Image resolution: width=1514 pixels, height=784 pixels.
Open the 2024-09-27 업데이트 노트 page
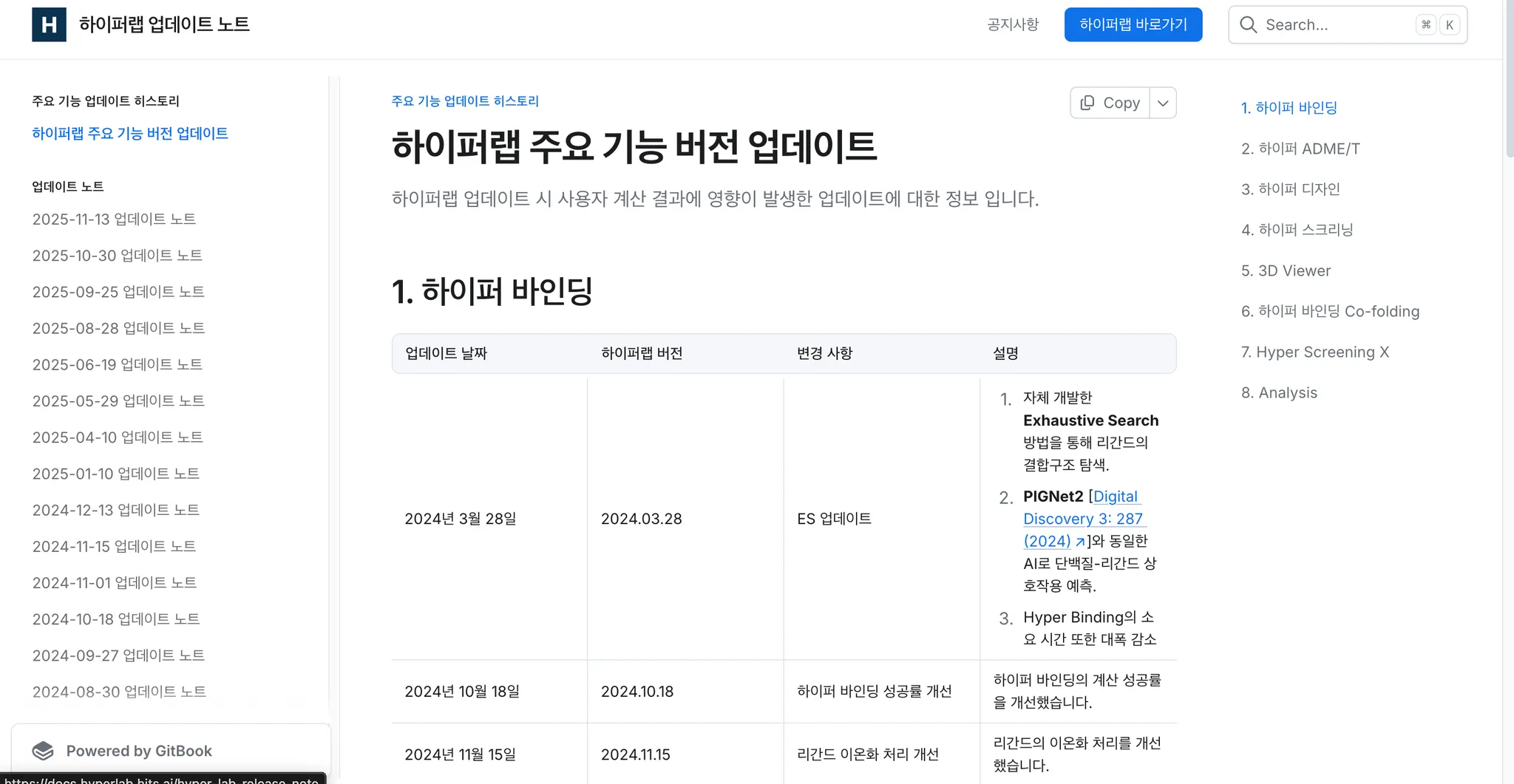click(118, 655)
